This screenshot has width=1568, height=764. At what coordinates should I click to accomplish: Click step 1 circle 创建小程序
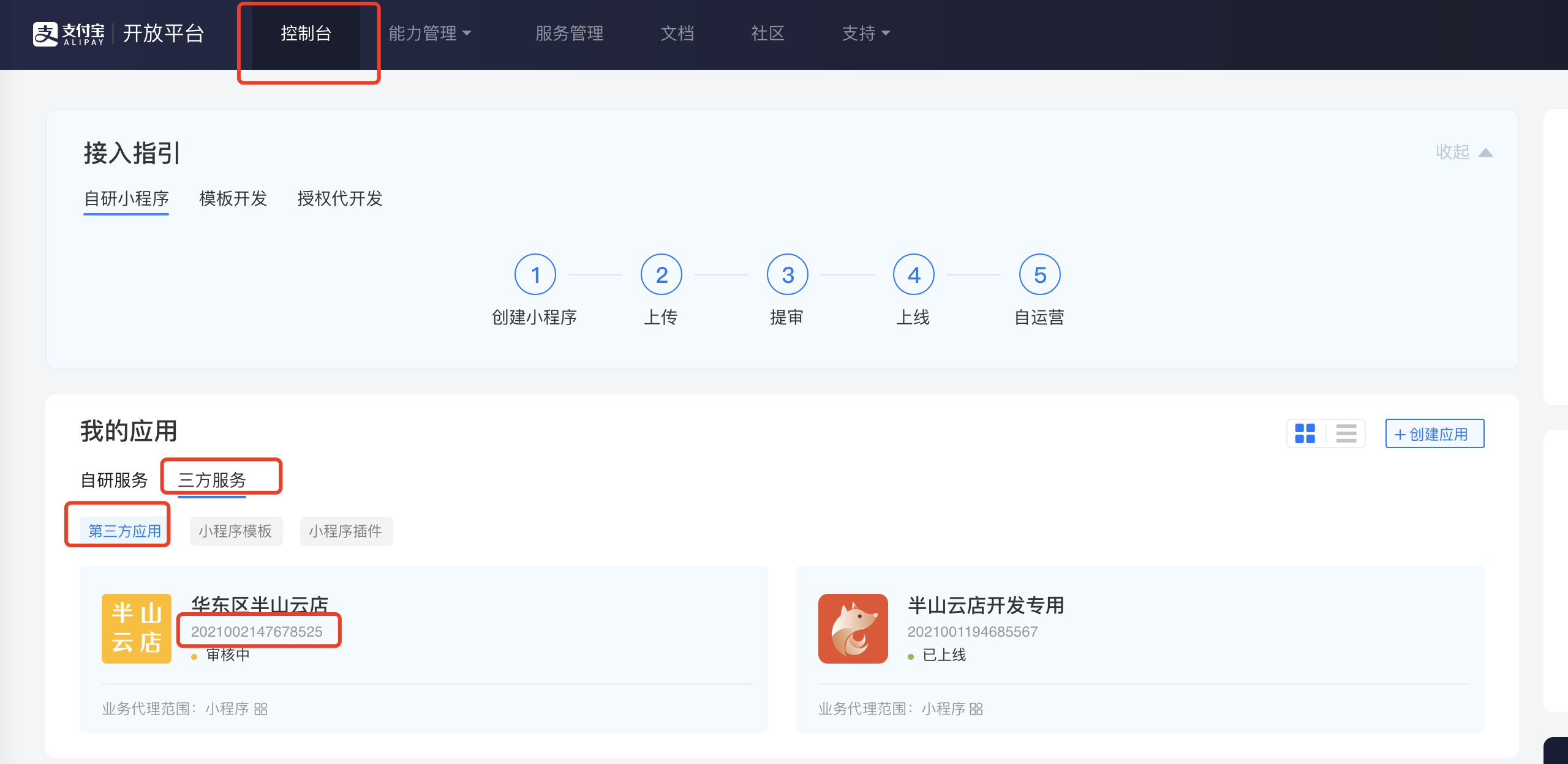pyautogui.click(x=535, y=275)
